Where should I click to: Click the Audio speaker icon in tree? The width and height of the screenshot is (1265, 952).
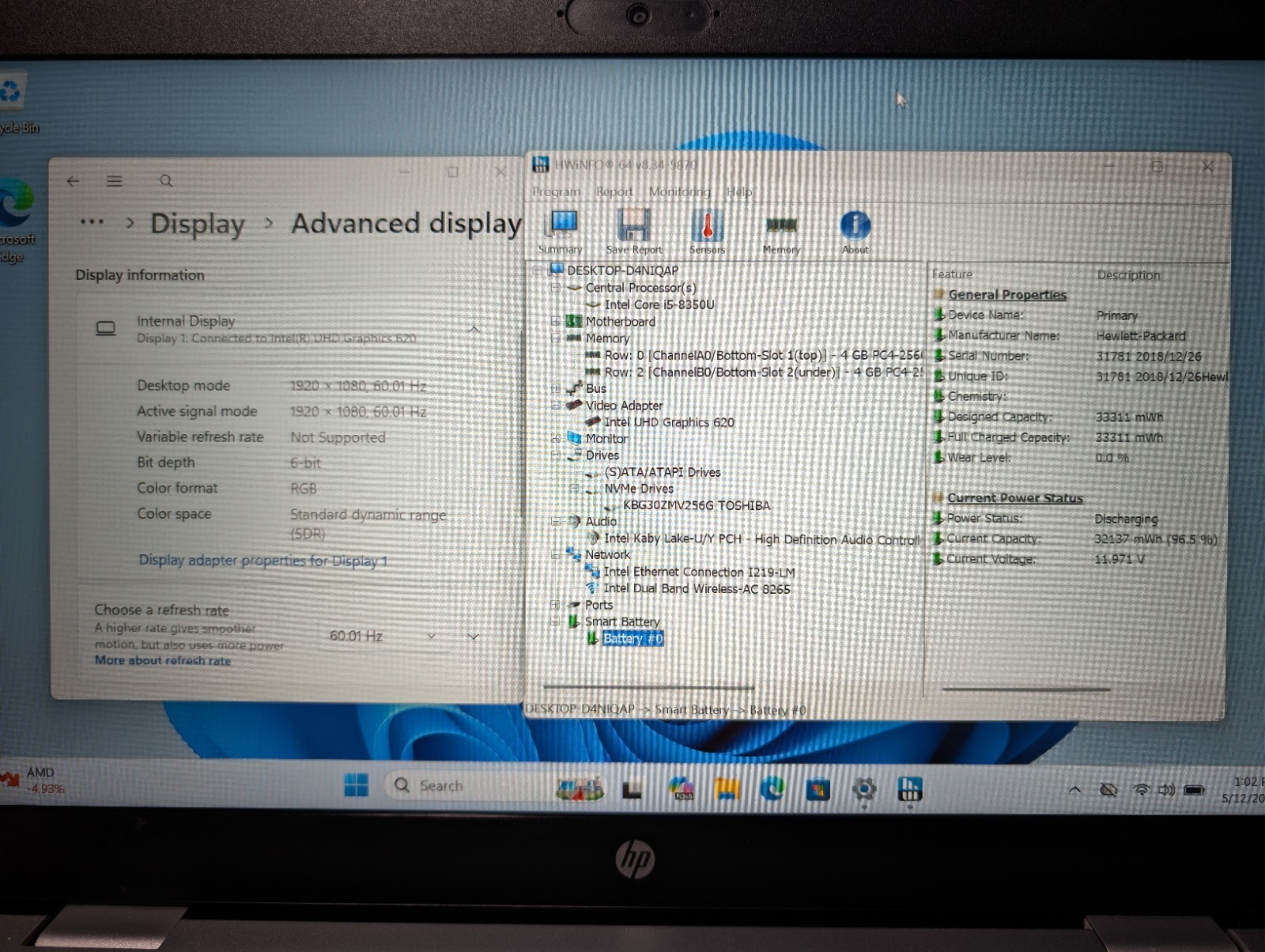[574, 522]
